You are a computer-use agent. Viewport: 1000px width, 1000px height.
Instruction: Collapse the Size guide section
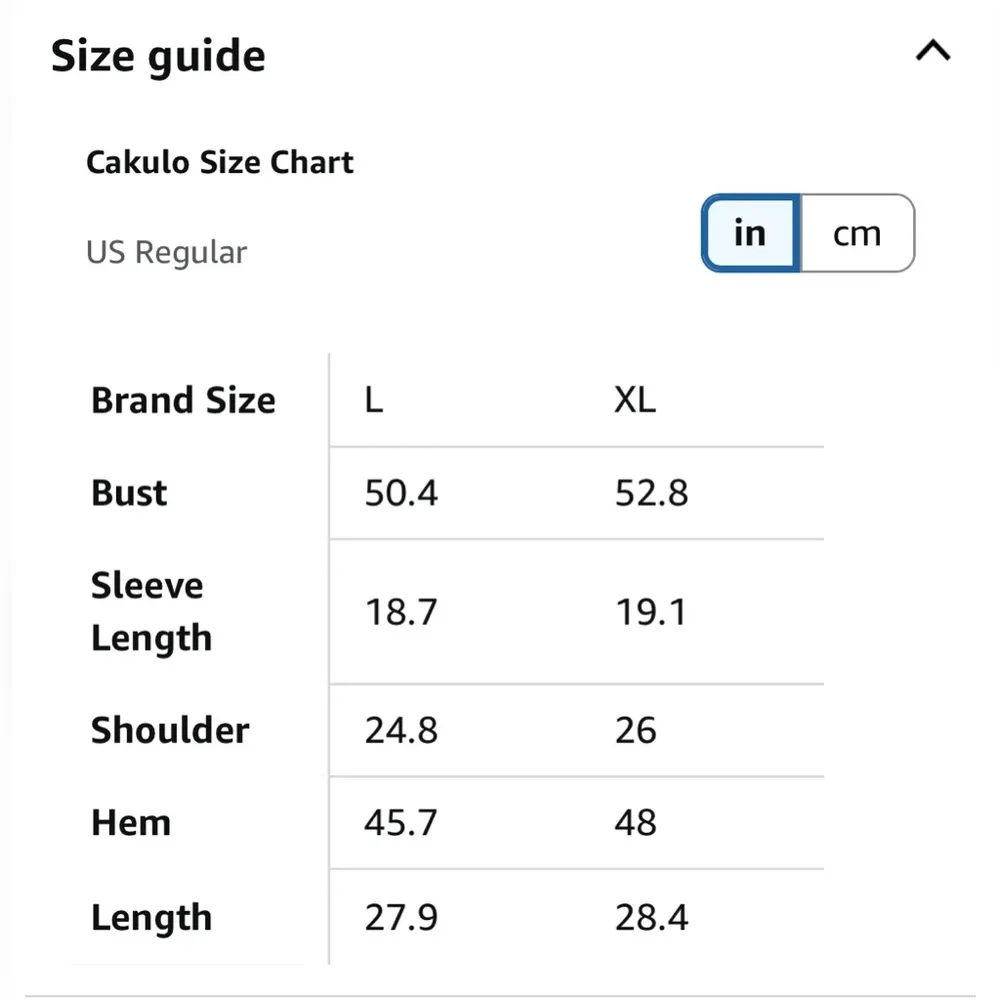coord(932,51)
